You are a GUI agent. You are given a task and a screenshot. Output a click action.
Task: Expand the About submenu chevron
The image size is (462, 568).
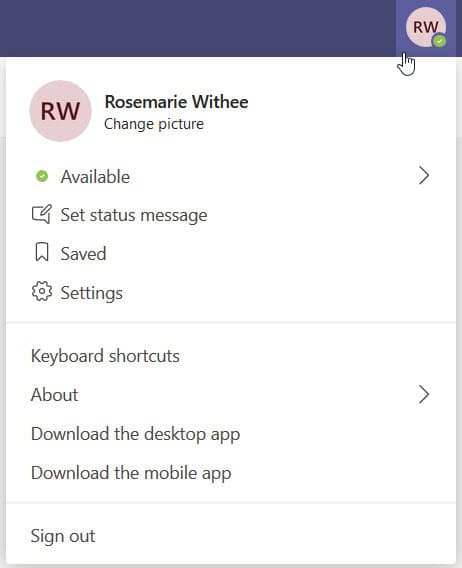424,394
